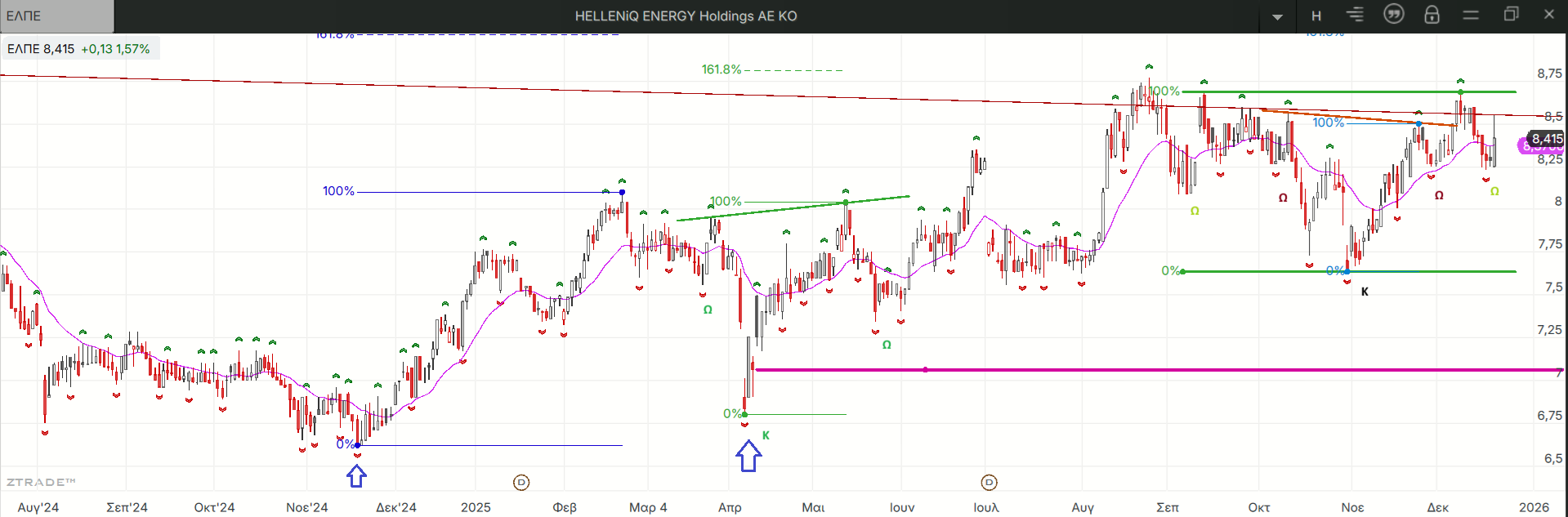Click the ΕΛΠΕ symbol tab
Image resolution: width=1568 pixels, height=517 pixels.
[x=57, y=16]
